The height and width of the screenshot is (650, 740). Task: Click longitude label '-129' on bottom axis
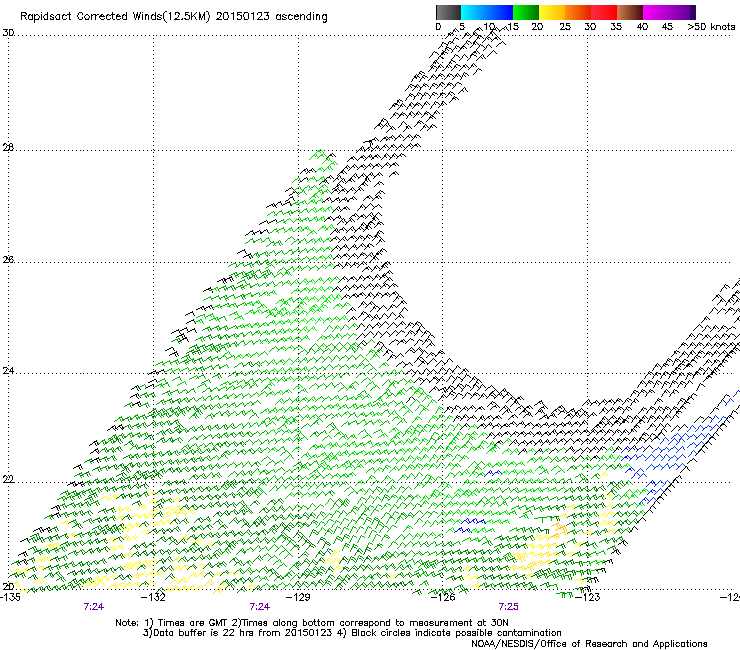[x=299, y=597]
